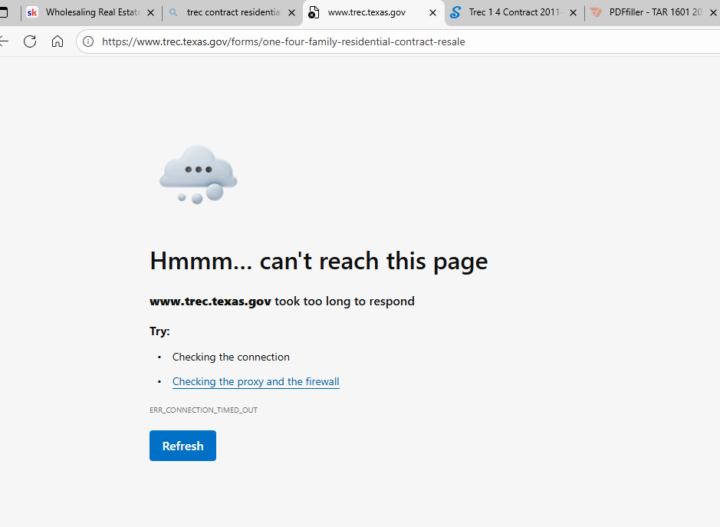Close the Trec 1 4 Contract tab
720x527 pixels.
click(574, 13)
